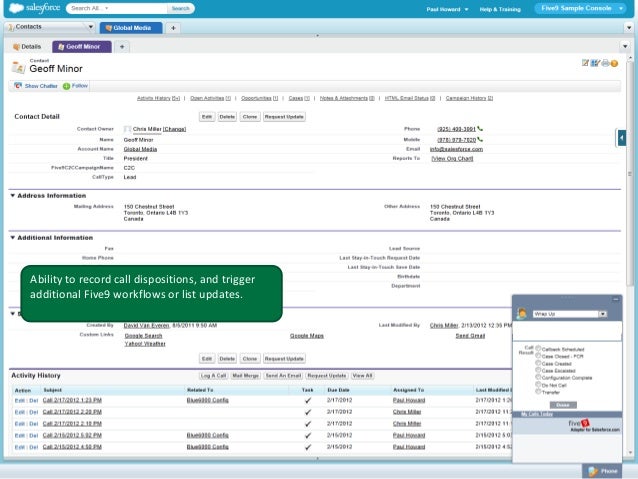Click the top Clone button
The height and width of the screenshot is (479, 638).
pyautogui.click(x=249, y=117)
